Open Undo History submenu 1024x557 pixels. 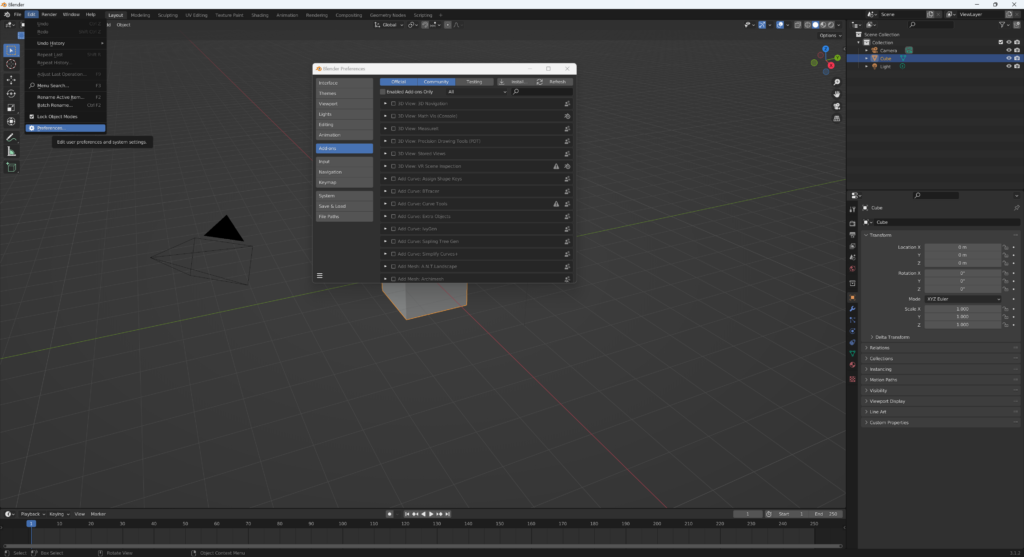[65, 43]
